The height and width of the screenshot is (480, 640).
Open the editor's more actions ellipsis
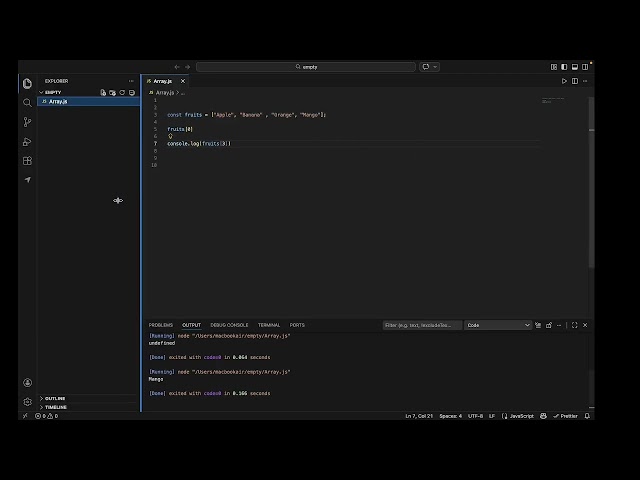[x=585, y=81]
